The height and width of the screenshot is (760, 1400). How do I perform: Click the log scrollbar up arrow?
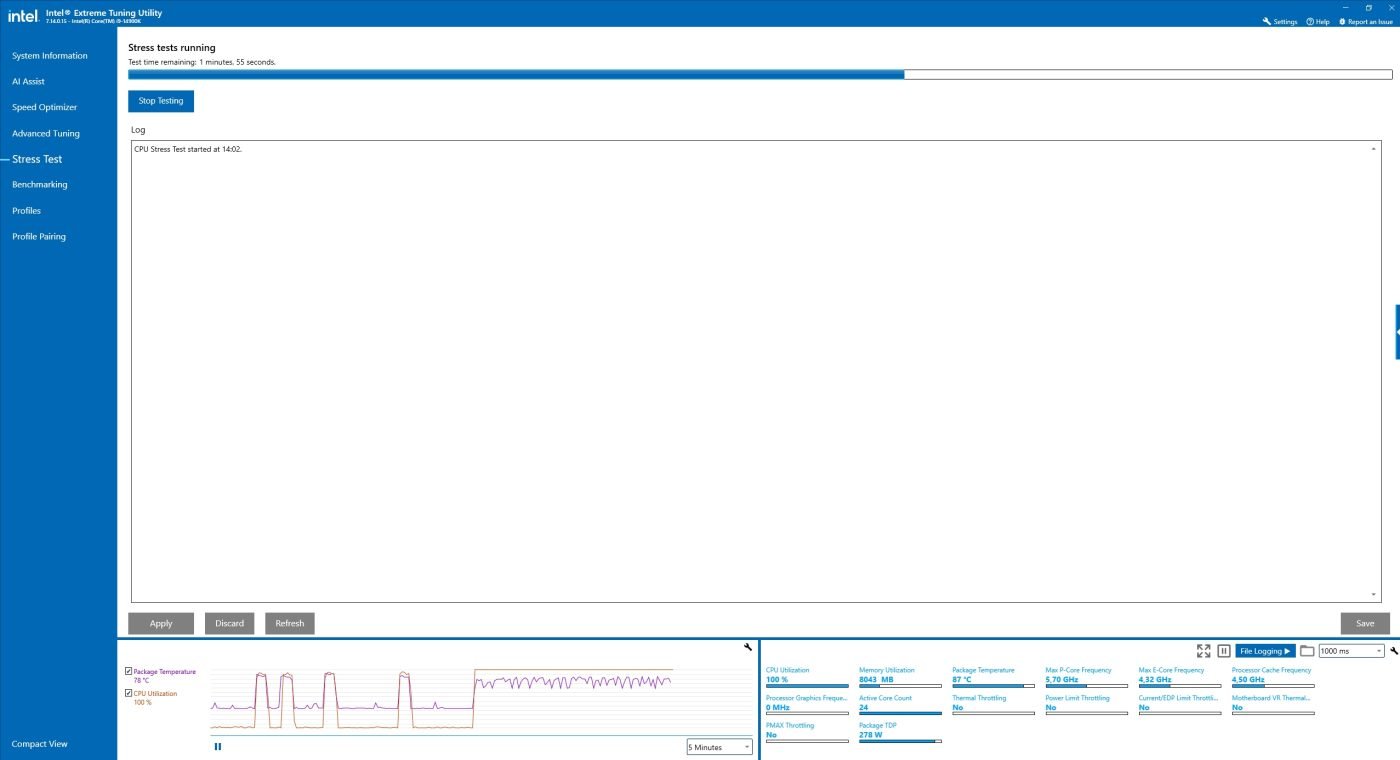(1373, 148)
